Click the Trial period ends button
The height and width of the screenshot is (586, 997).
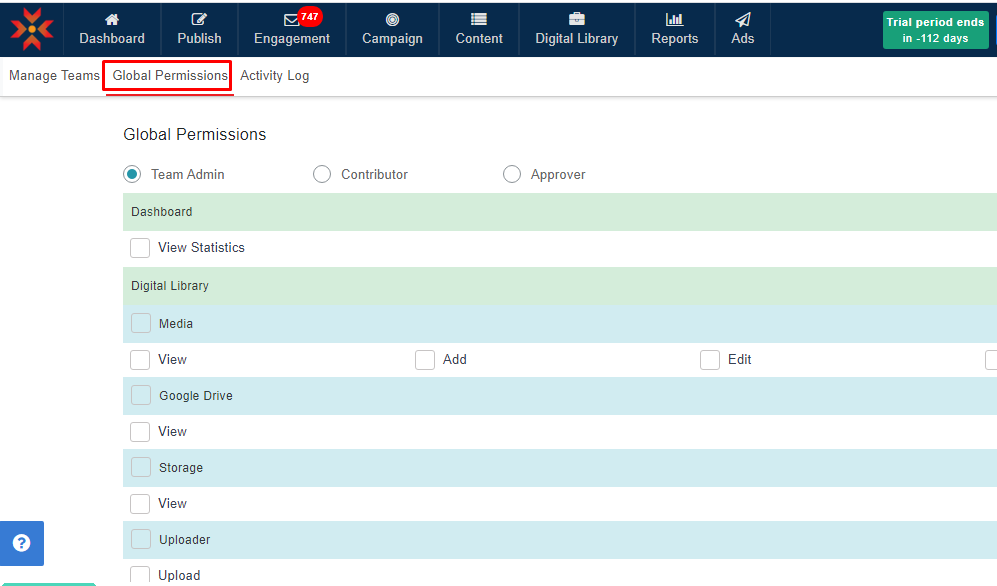[934, 30]
